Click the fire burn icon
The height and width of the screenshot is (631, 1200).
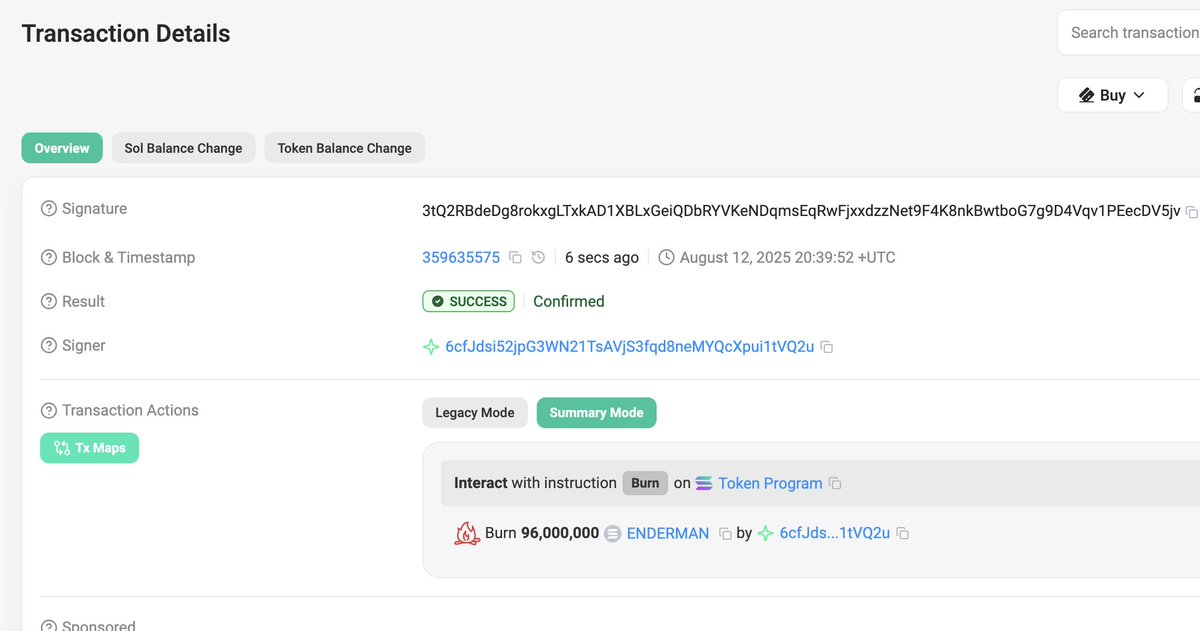point(467,533)
